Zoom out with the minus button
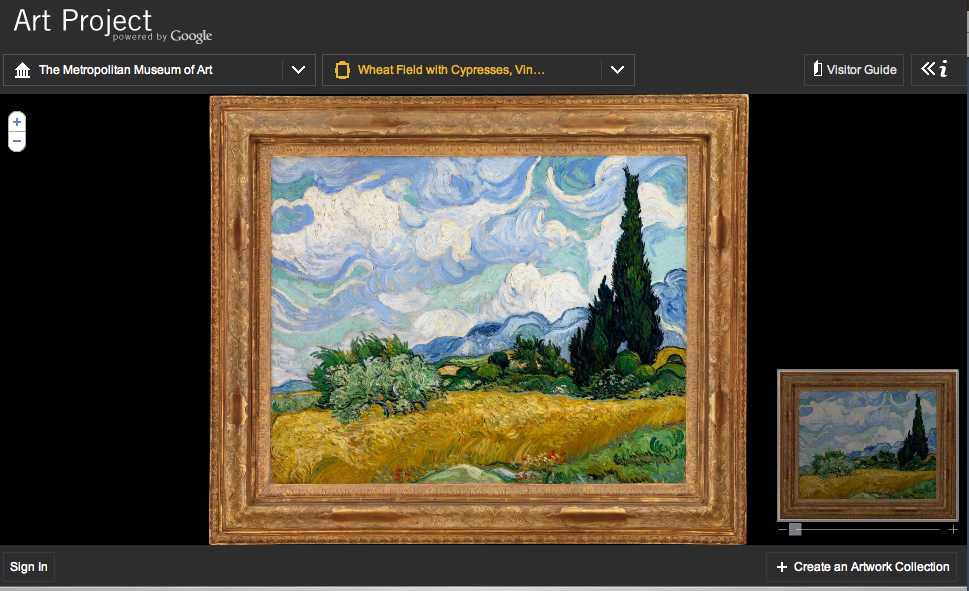Image resolution: width=969 pixels, height=591 pixels. click(17, 142)
